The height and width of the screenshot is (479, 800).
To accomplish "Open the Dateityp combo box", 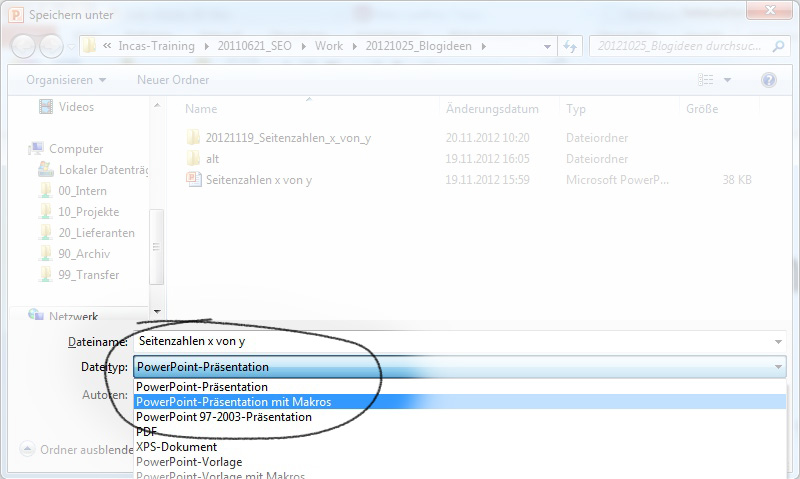I will click(459, 367).
